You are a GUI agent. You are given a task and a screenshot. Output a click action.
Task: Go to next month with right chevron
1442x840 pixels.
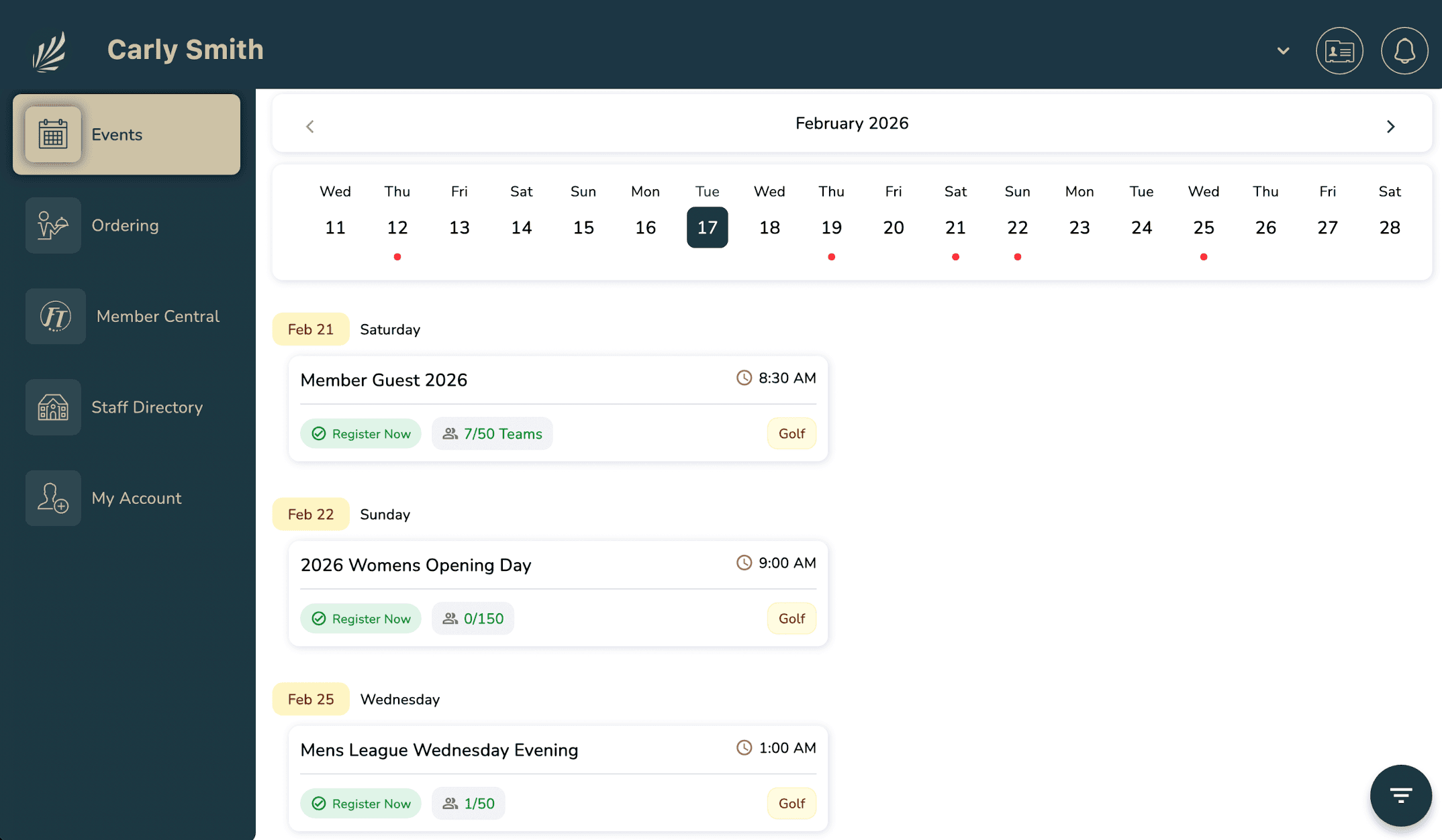pyautogui.click(x=1390, y=126)
